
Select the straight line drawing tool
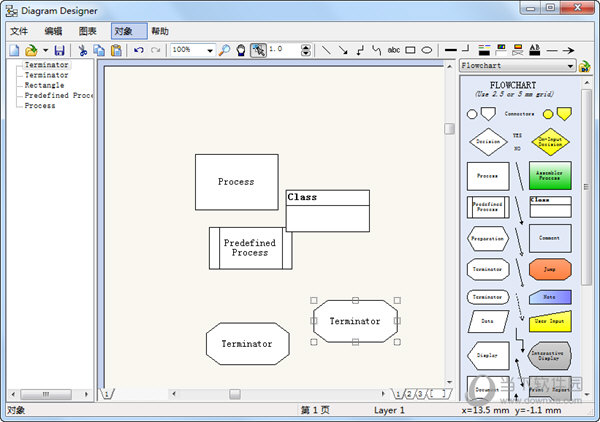click(326, 50)
